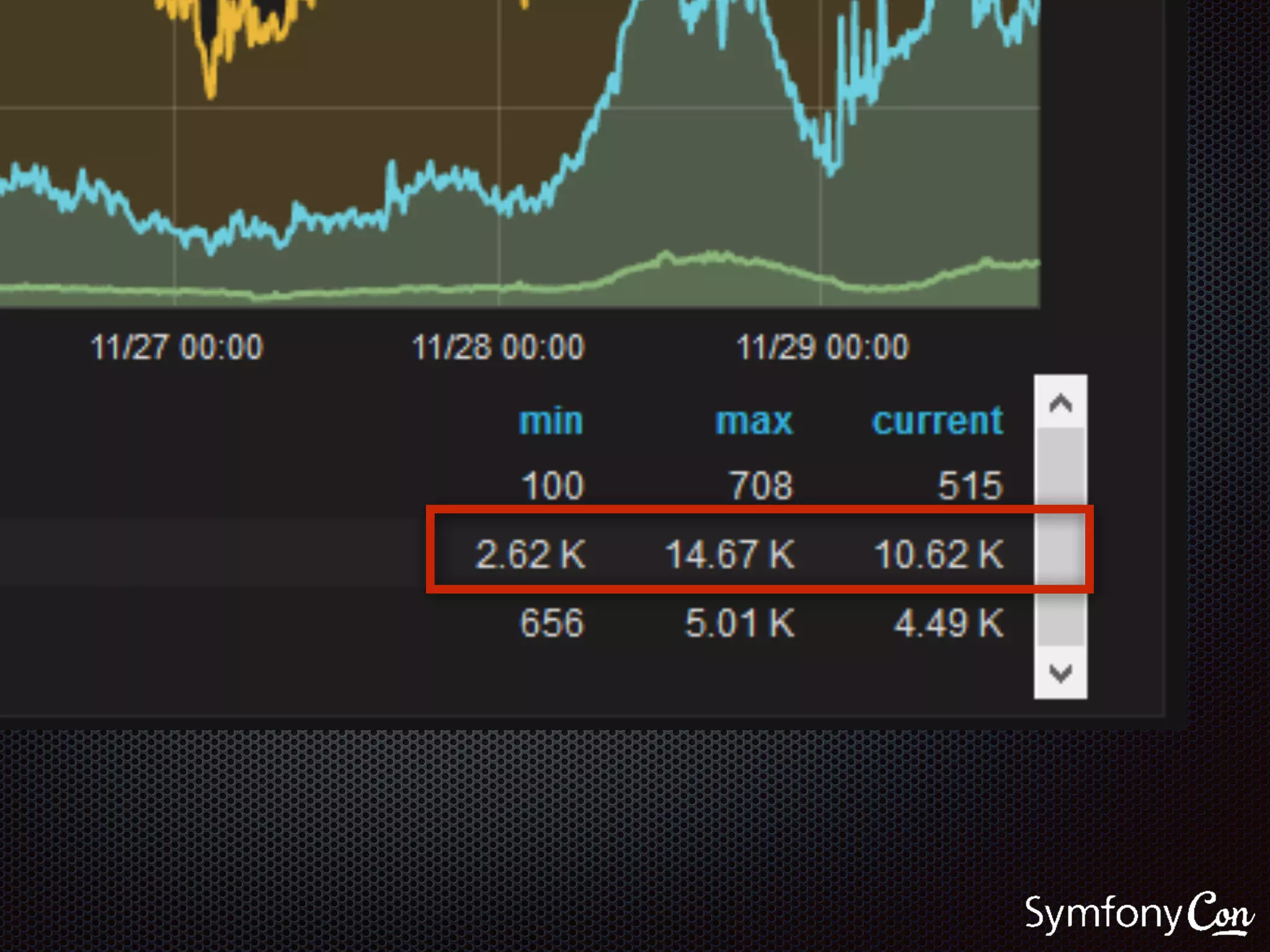Click the 10.62 K current value
This screenshot has width=1270, height=952.
pos(938,553)
